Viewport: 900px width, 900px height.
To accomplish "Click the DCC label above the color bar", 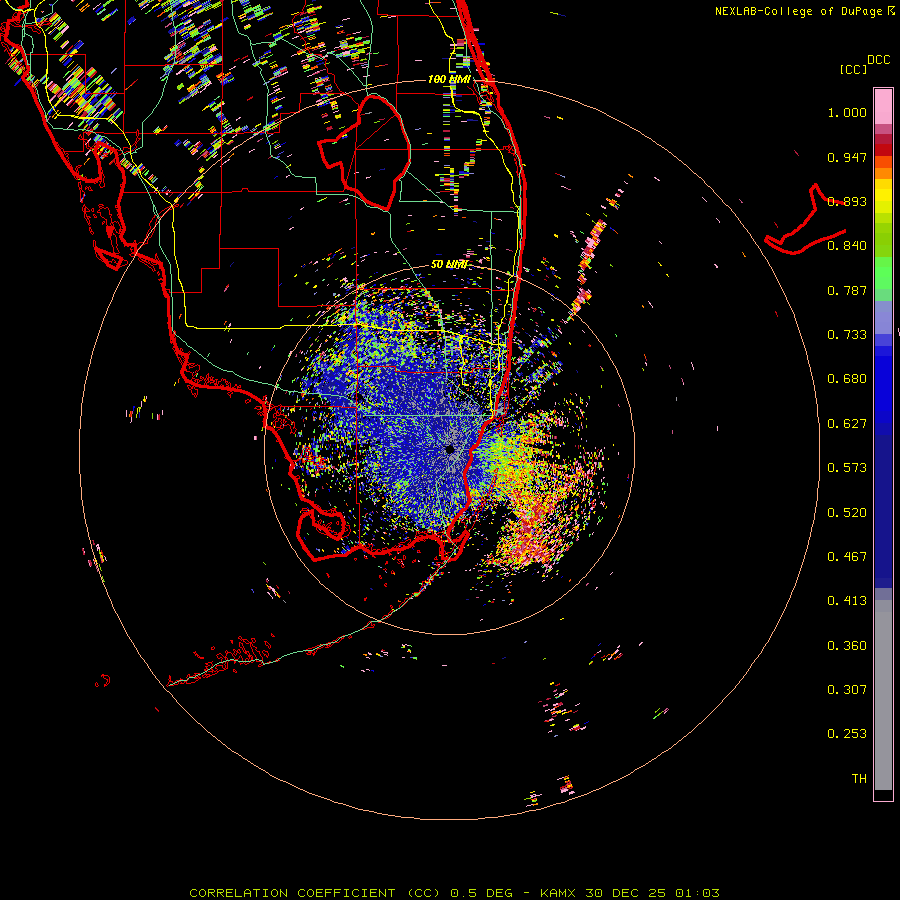I will tap(878, 60).
